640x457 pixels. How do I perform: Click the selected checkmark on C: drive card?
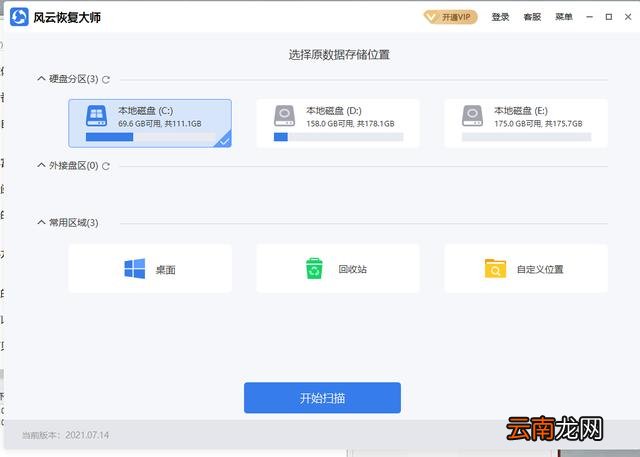[224, 140]
